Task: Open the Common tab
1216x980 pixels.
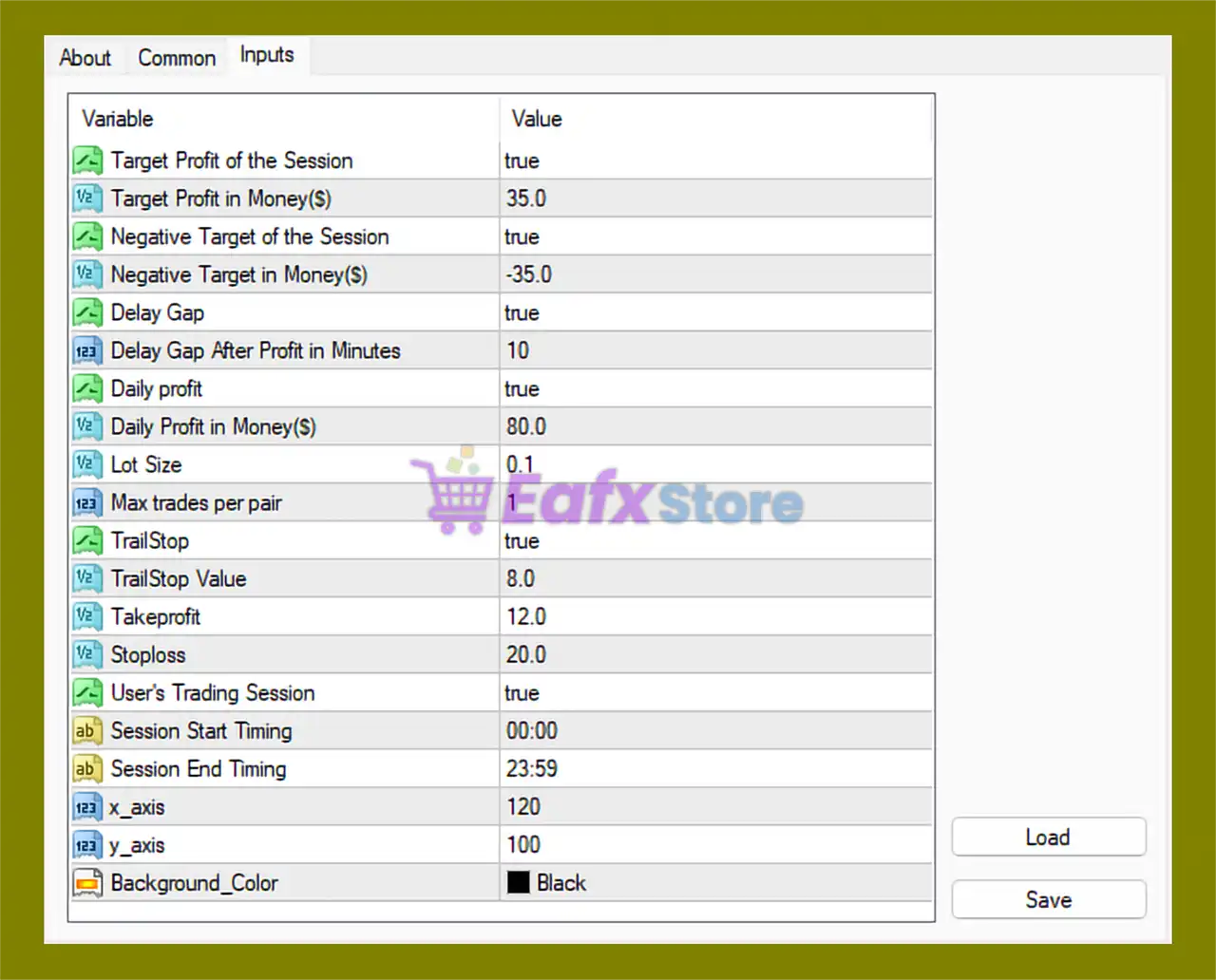Action: pos(177,58)
